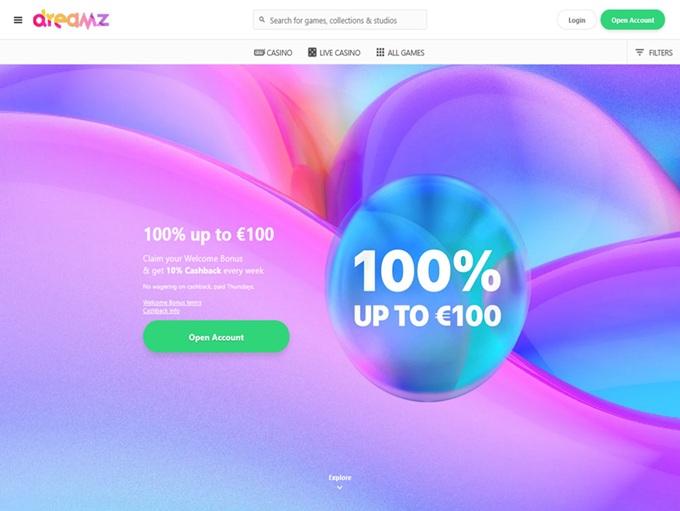Screen dimensions: 680x511
Task: Click the Dreamz logo
Action: (x=71, y=20)
